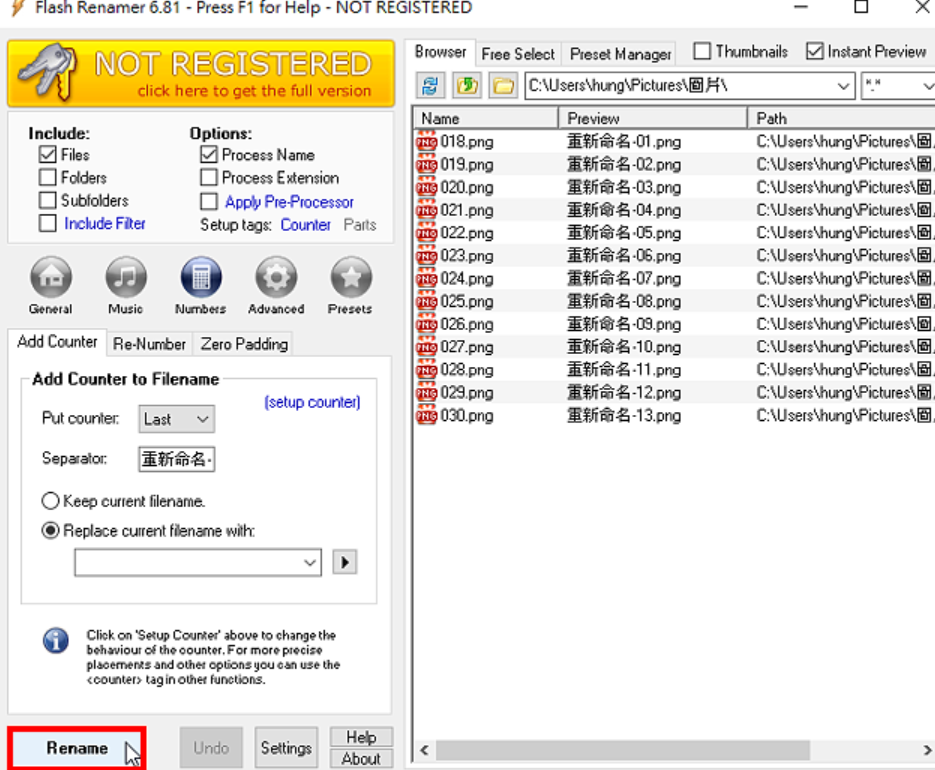Check the Apply Pre-Processor checkbox

point(209,202)
